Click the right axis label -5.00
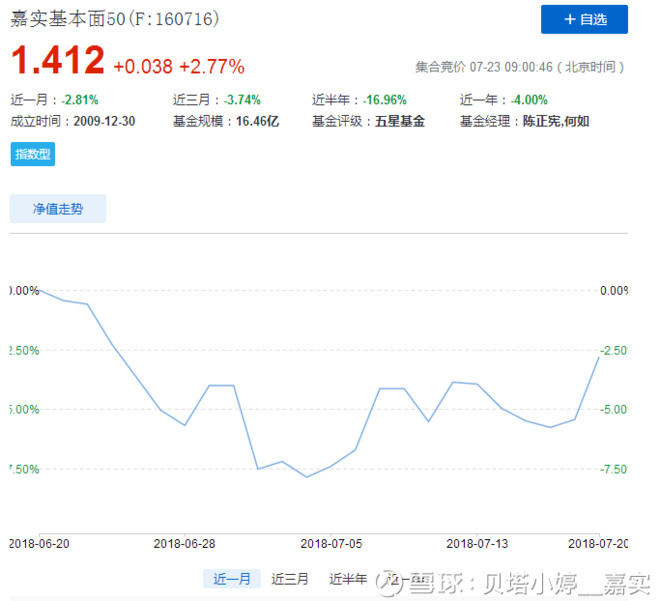Viewport: 660px width, 601px height. (613, 409)
